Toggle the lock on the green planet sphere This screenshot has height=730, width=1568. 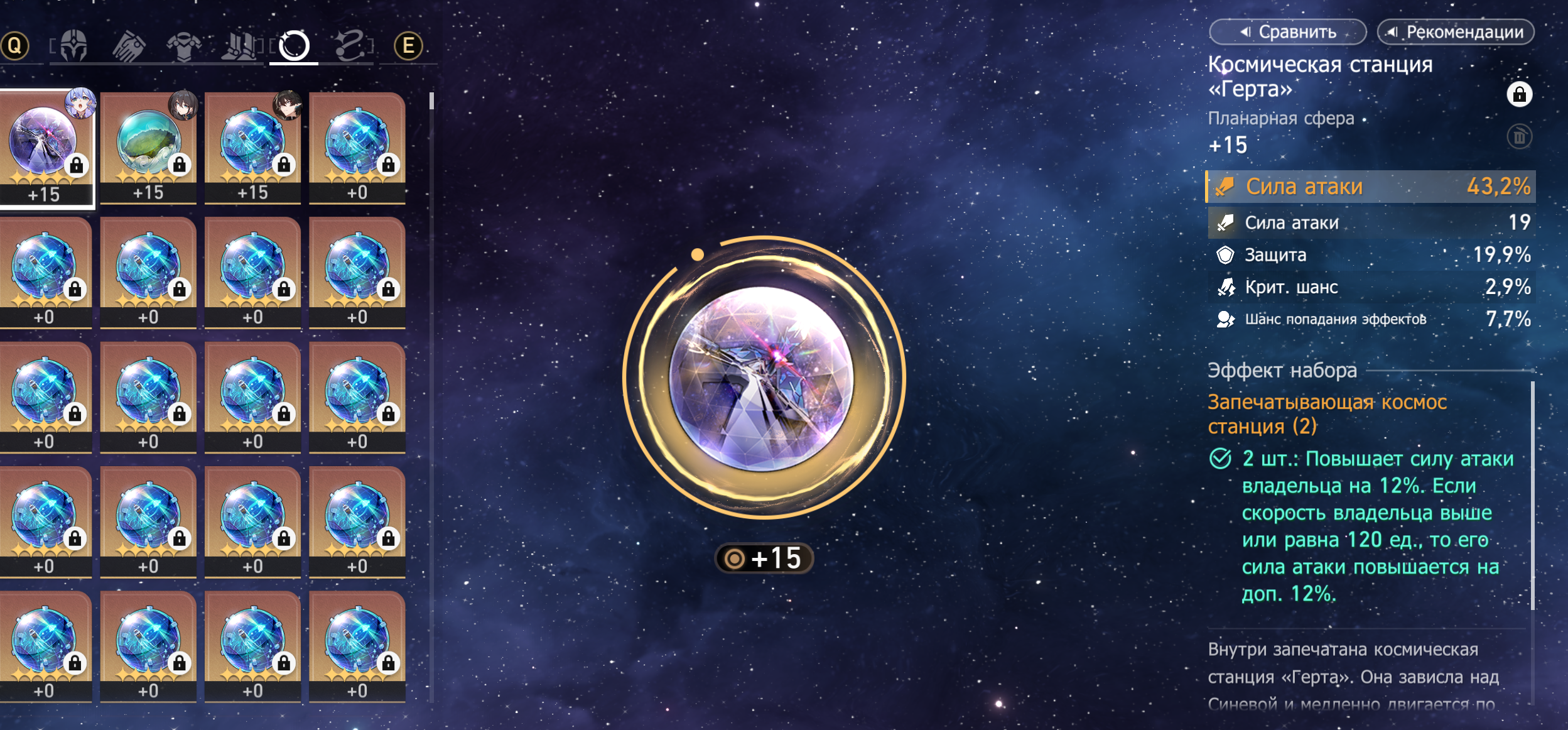(x=180, y=165)
